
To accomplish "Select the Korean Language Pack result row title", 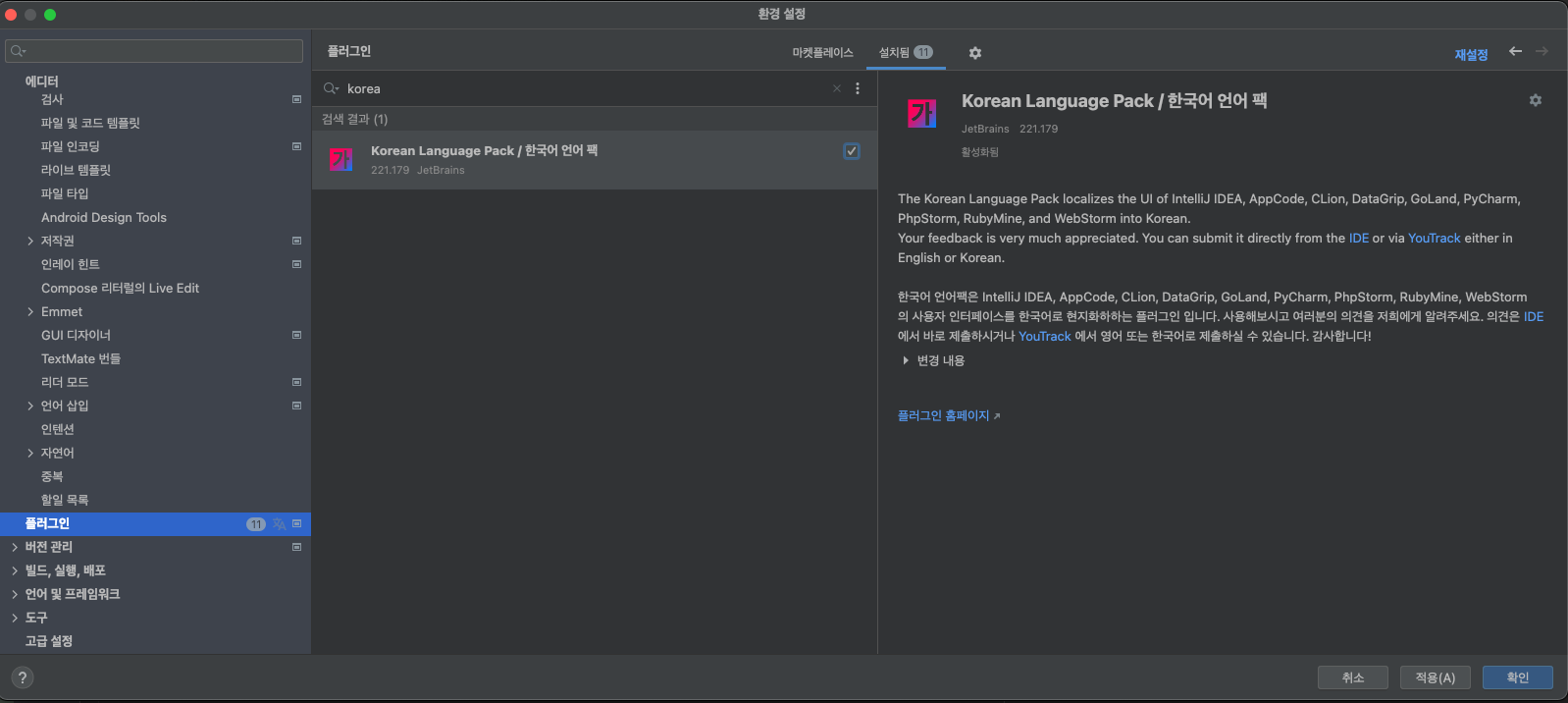I will (x=484, y=150).
